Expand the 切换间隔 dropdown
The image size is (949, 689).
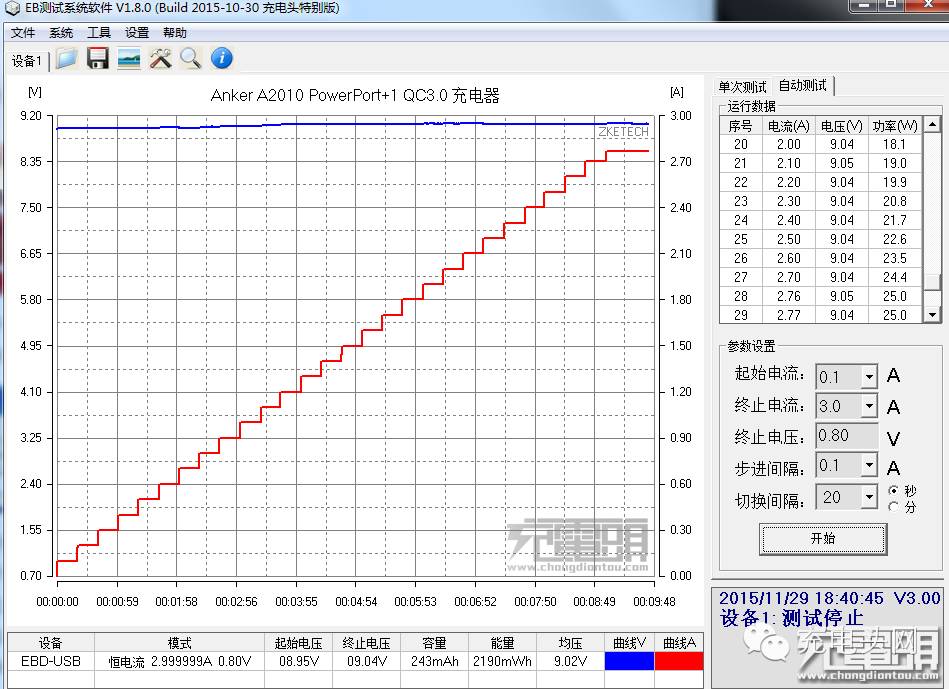(869, 497)
